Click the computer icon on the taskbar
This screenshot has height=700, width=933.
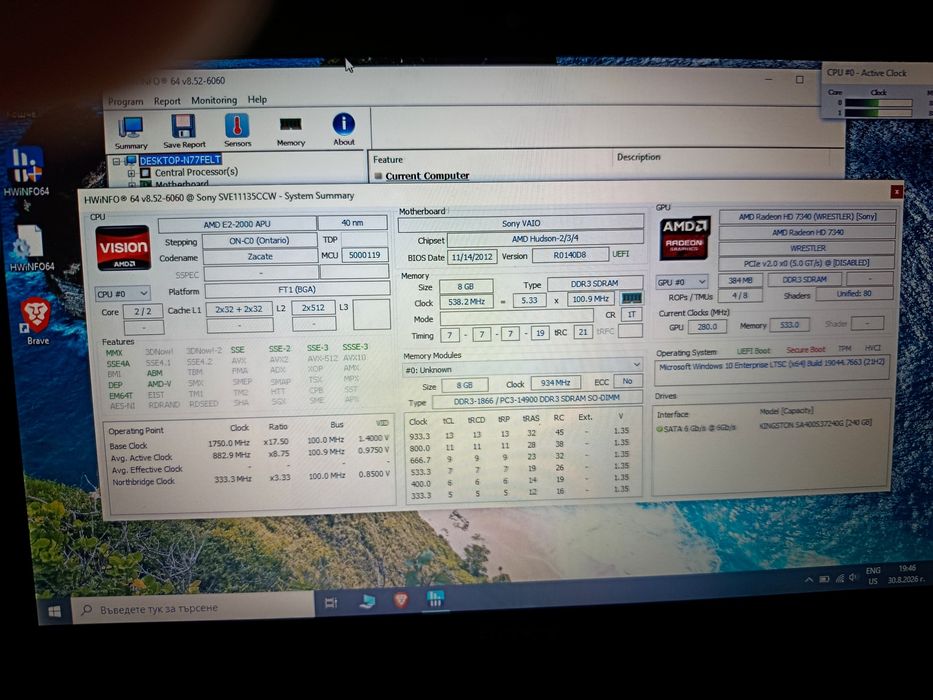pos(367,601)
